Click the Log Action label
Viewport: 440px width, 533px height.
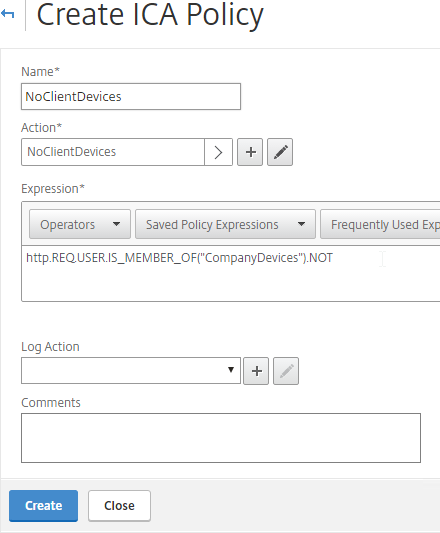tap(50, 347)
